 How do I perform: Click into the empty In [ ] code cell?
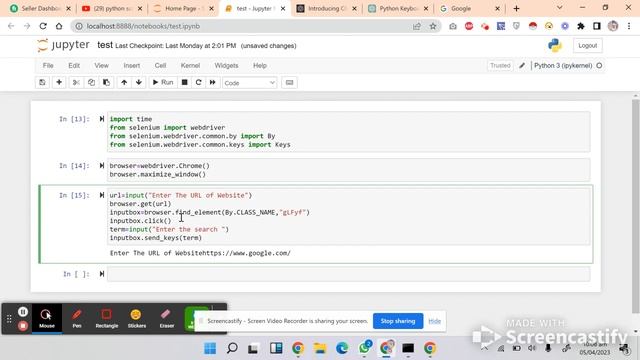click(349, 274)
